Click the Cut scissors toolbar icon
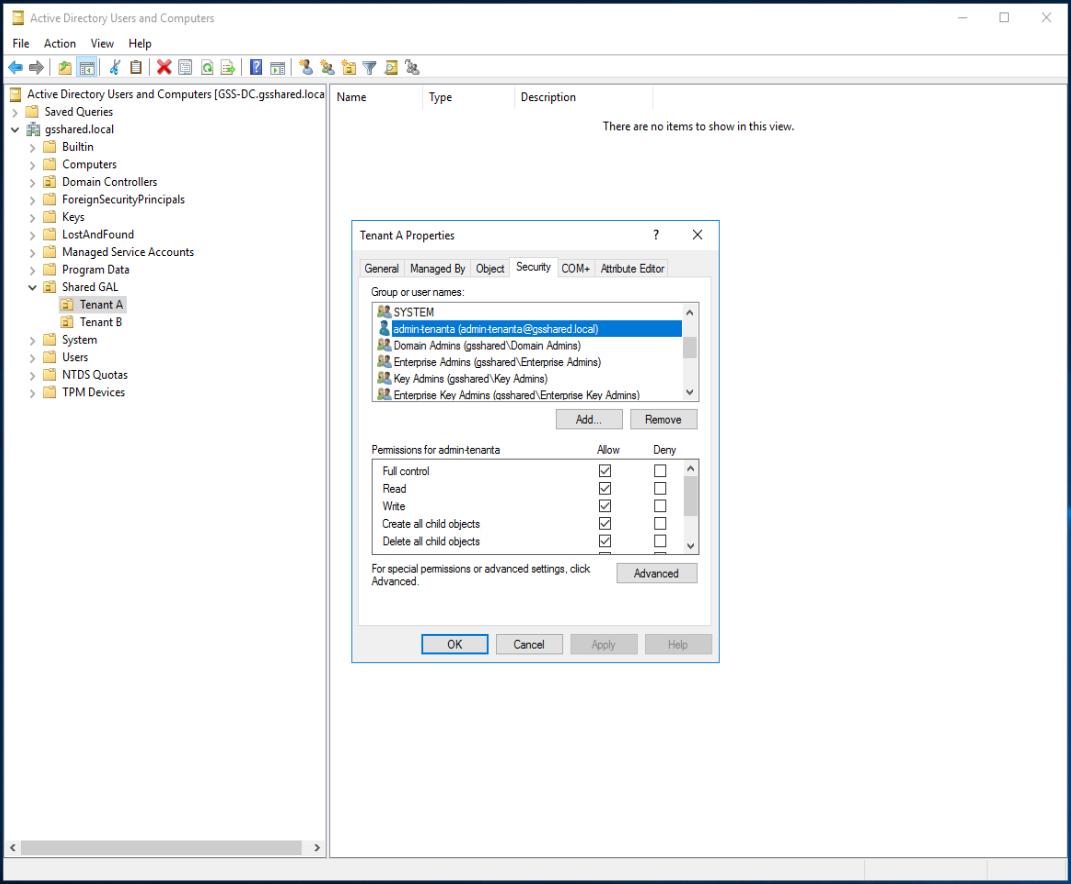Image resolution: width=1071 pixels, height=884 pixels. (115, 67)
